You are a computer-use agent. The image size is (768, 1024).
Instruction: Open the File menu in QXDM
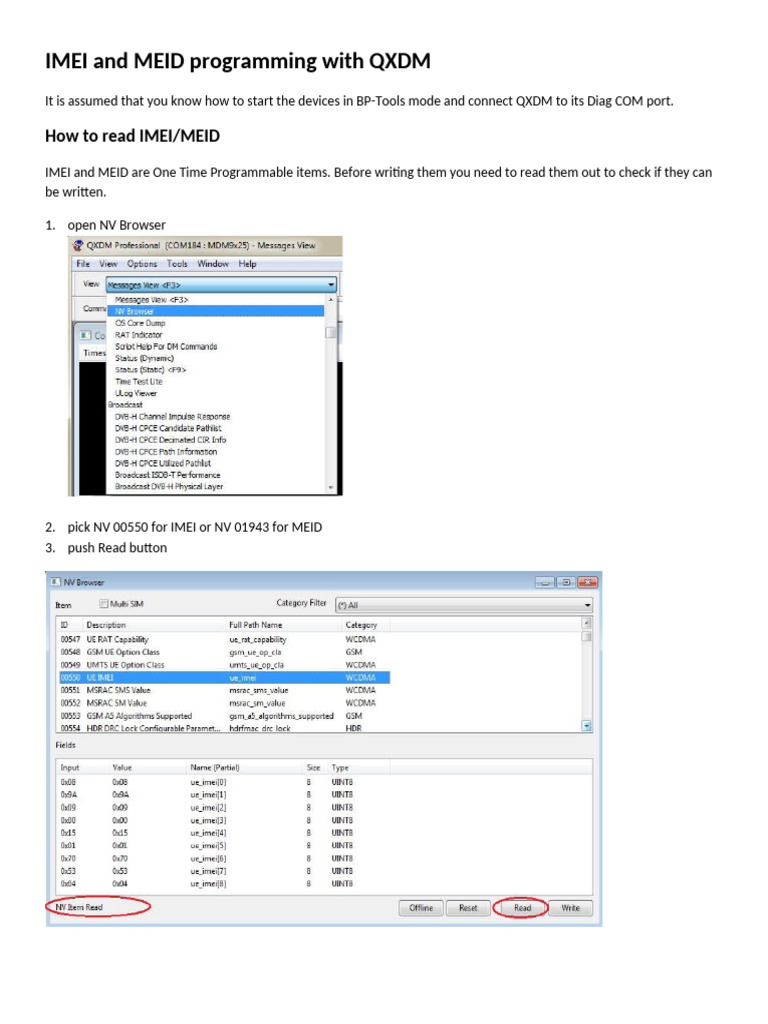click(83, 264)
